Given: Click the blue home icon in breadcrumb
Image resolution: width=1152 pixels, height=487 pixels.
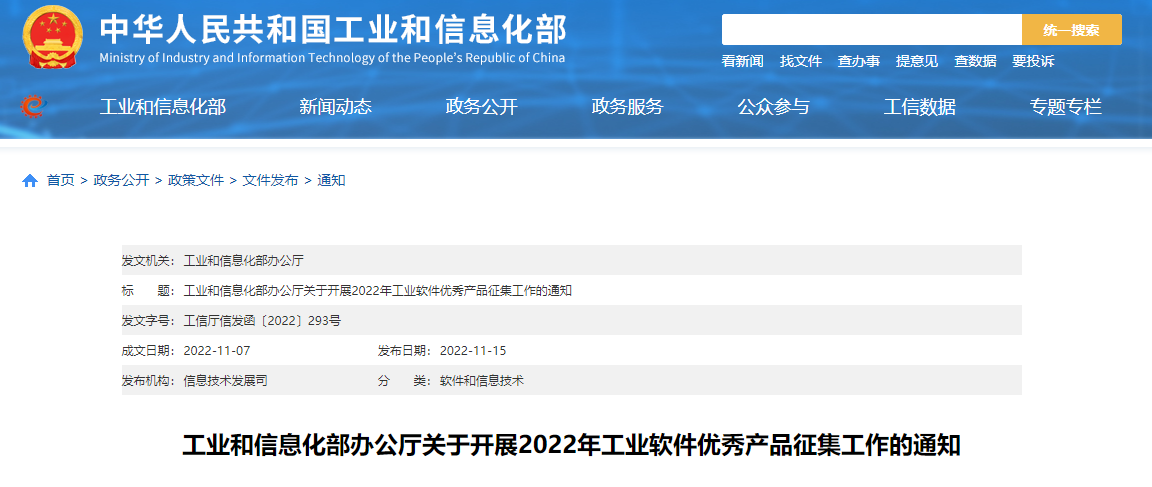Looking at the screenshot, I should pos(30,181).
